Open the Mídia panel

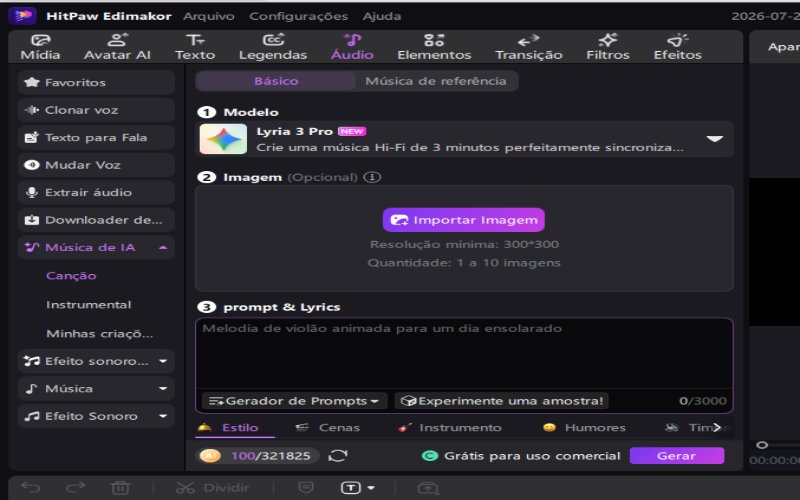click(40, 47)
